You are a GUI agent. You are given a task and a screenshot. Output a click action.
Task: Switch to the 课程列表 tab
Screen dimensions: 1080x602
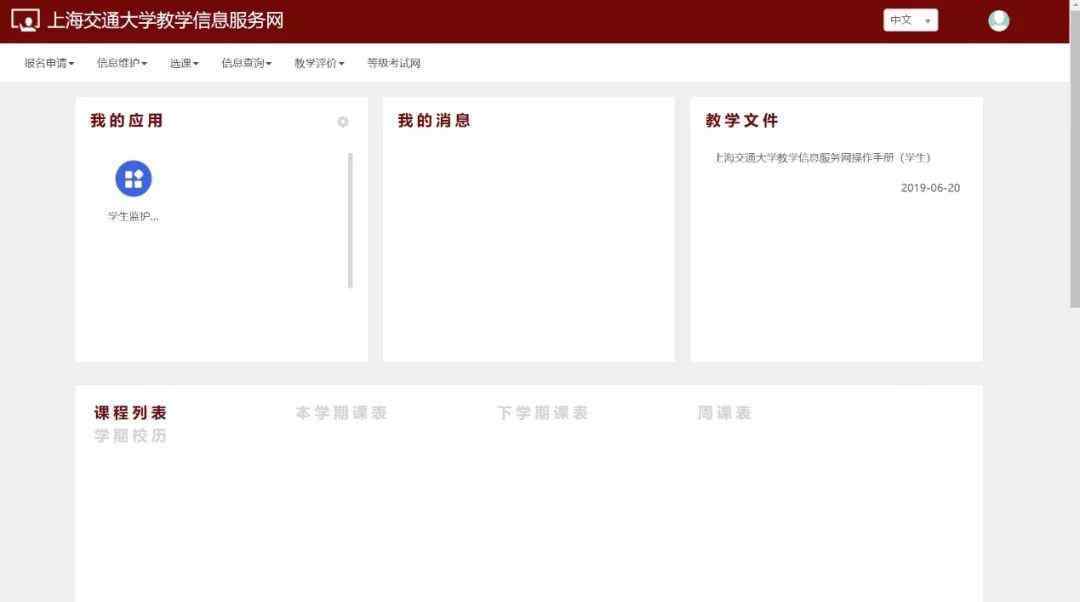(131, 413)
